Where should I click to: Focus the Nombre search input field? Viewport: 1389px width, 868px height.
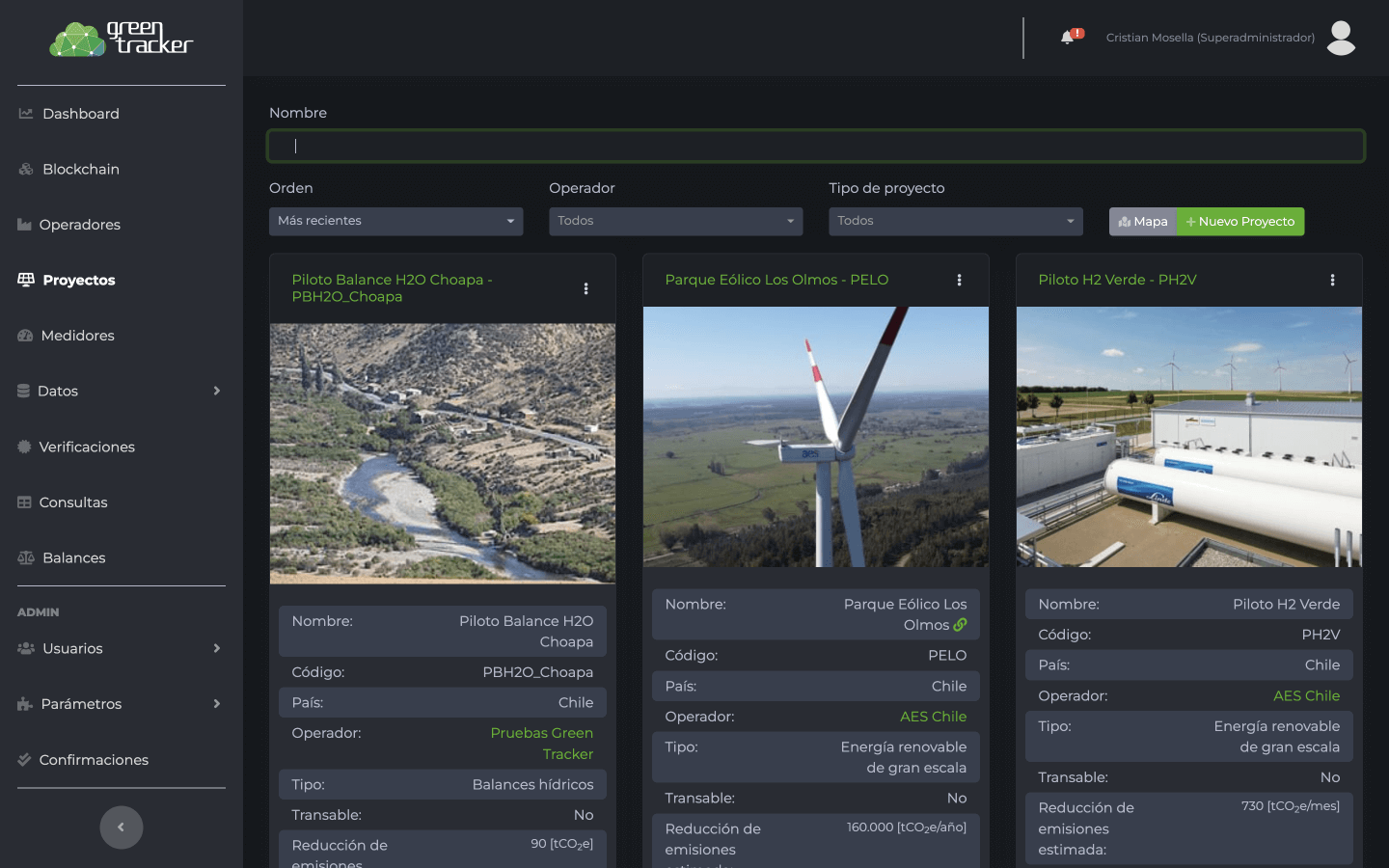click(x=815, y=147)
